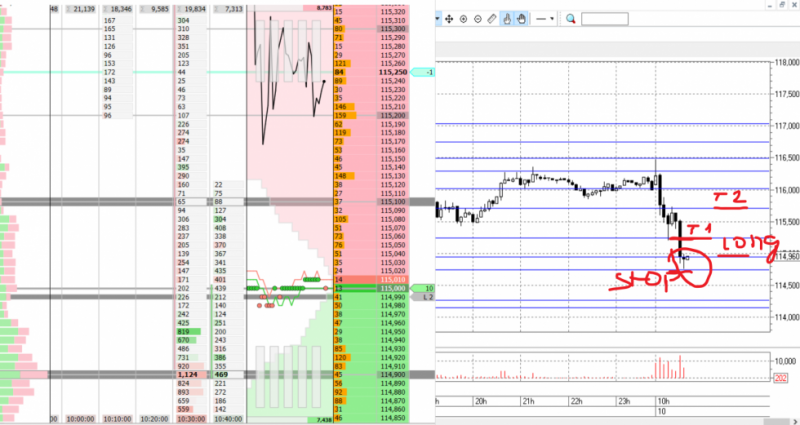800x425 pixels.
Task: Select the 115,000 best bid price cell
Action: pyautogui.click(x=393, y=288)
